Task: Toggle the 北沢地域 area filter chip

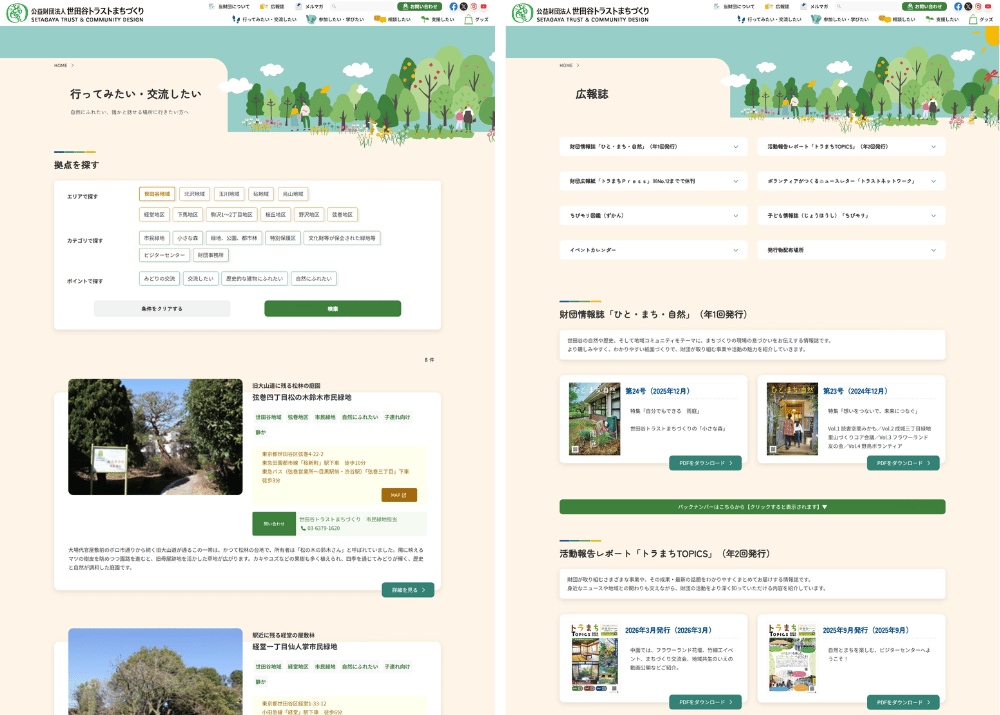Action: [x=195, y=194]
